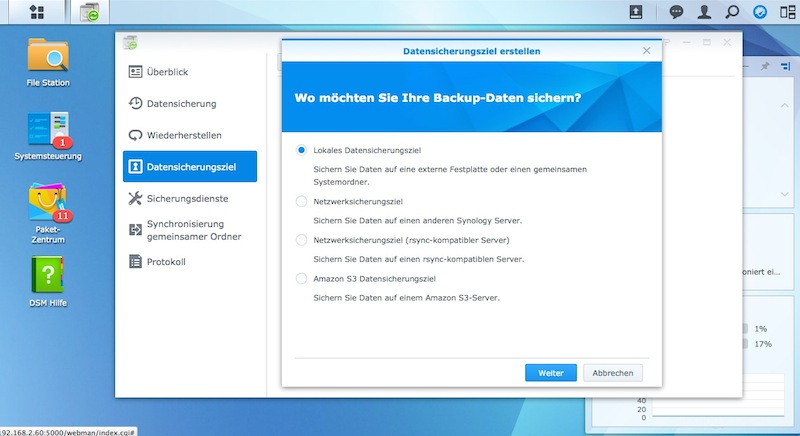This screenshot has height=436, width=800.
Task: Click text 'Sichern Sie Daten auf einen rsync-kompatiblen Server.'
Action: click(x=418, y=259)
